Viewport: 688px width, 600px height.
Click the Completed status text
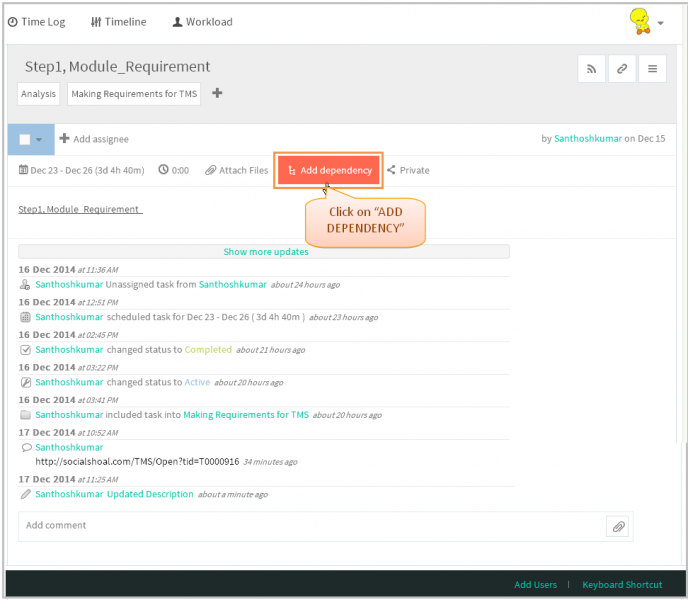[208, 349]
